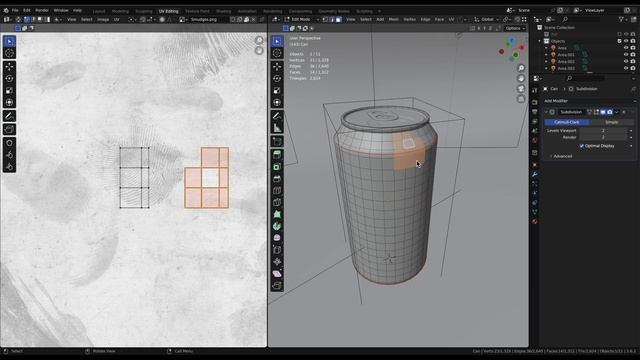Toggle camera view in 3D viewport

click(521, 89)
